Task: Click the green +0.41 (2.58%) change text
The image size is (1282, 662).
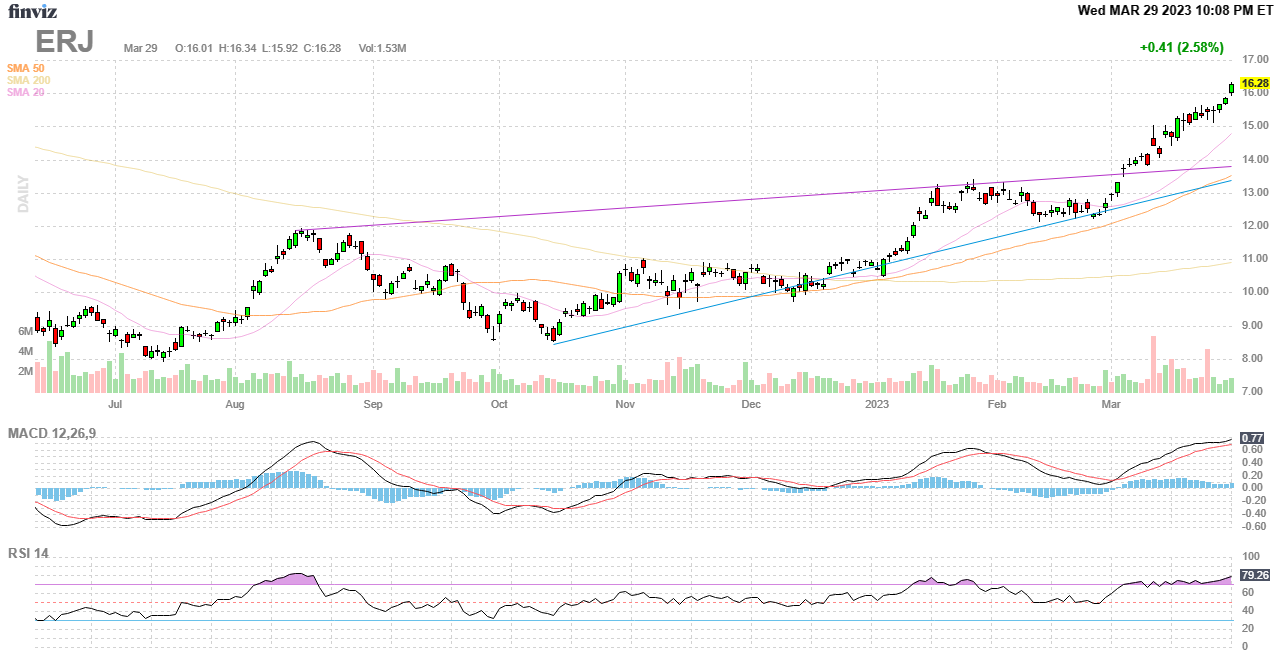Action: coord(1181,47)
